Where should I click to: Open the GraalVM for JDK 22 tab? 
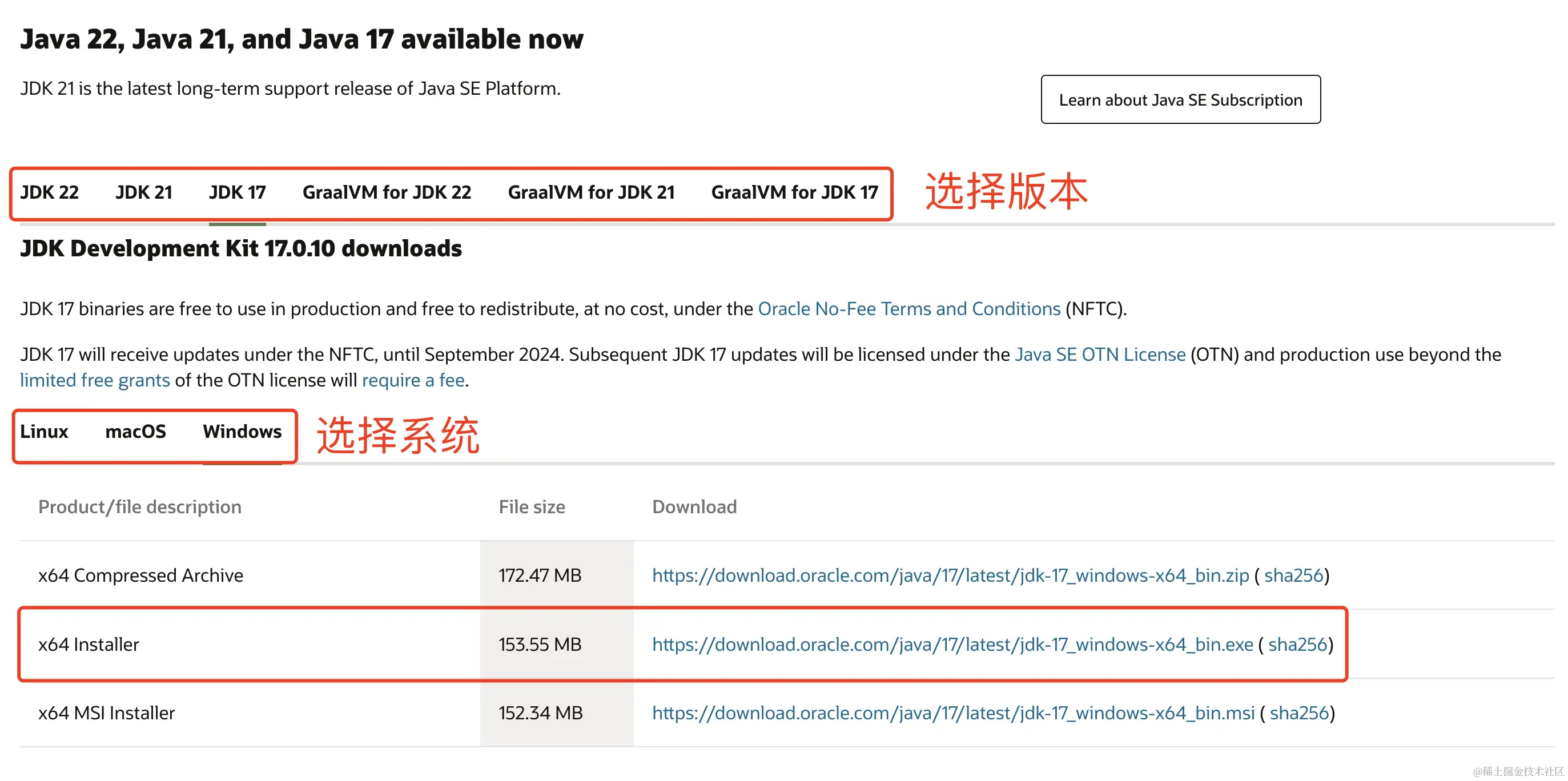(x=387, y=192)
